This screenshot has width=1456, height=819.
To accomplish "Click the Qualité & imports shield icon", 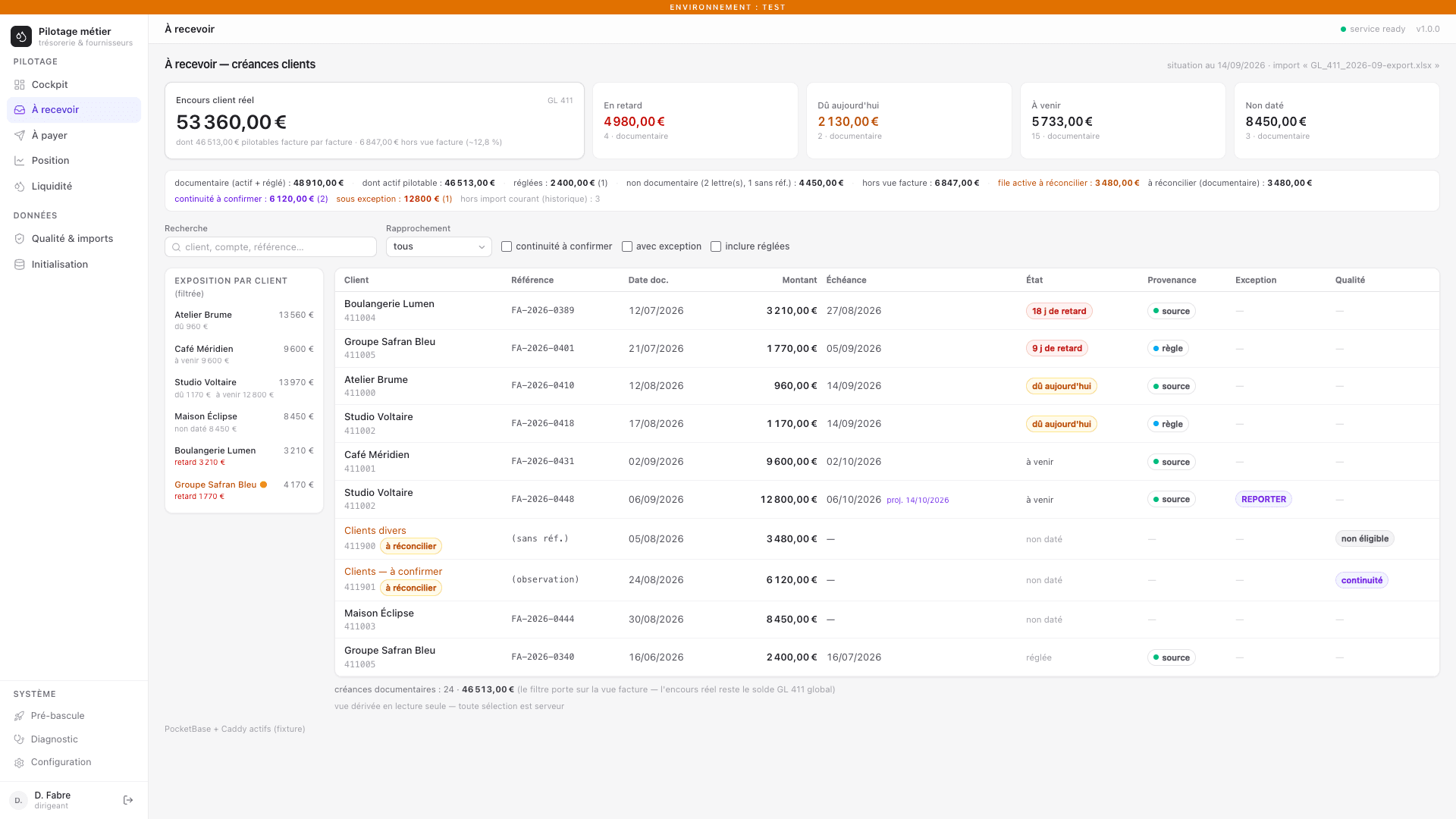I will [x=20, y=239].
